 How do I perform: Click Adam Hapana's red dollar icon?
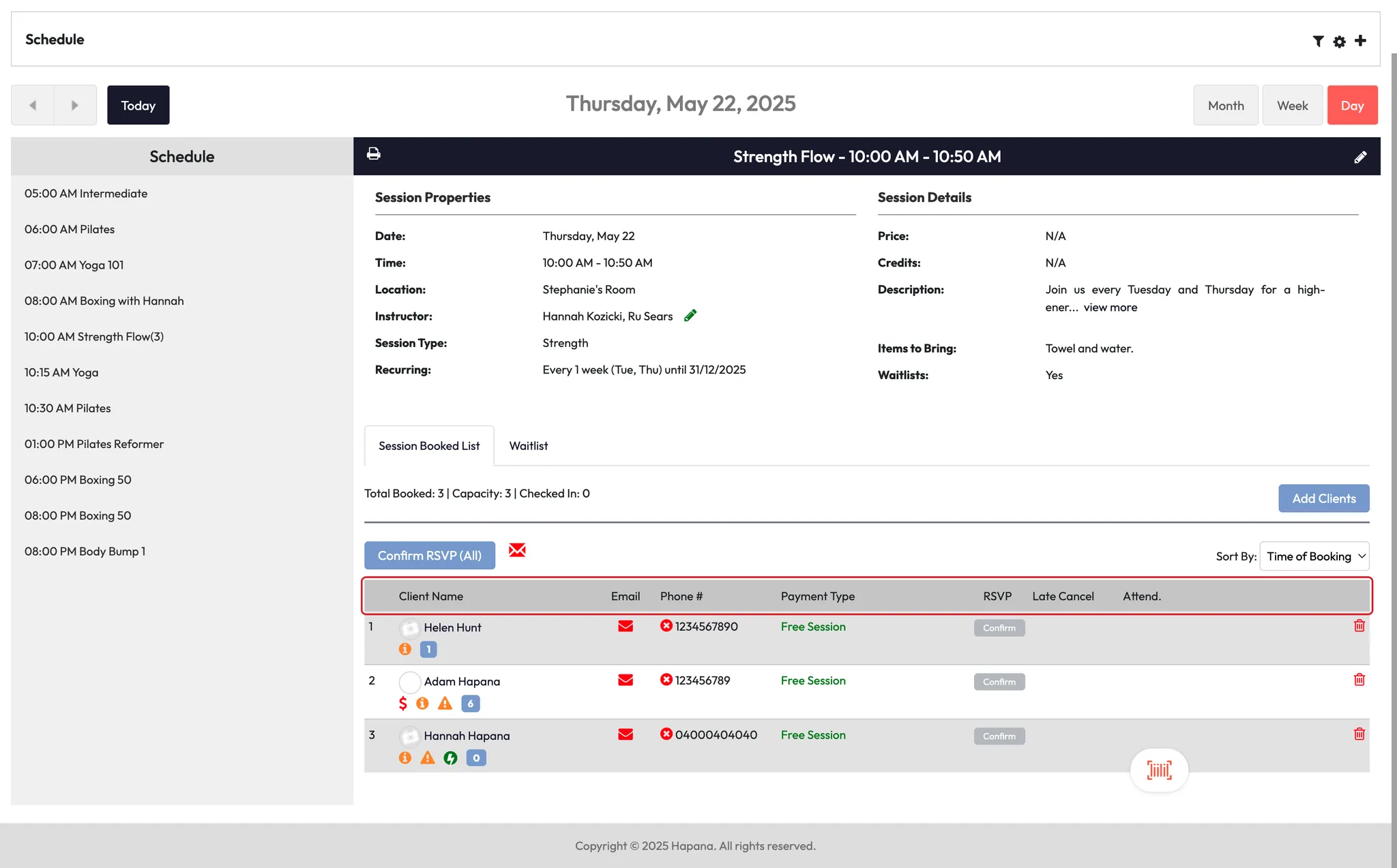[402, 704]
